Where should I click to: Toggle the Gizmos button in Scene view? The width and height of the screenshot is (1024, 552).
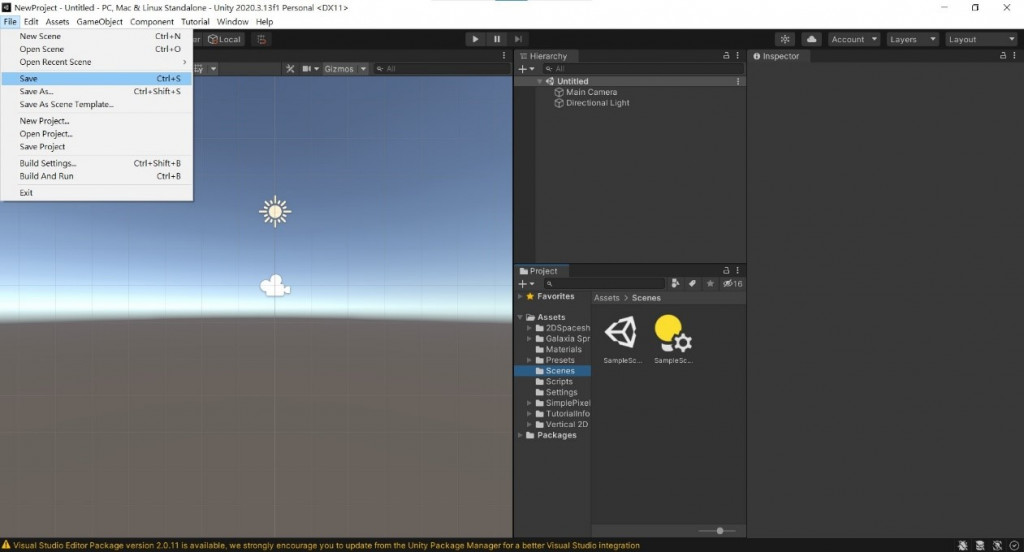339,69
